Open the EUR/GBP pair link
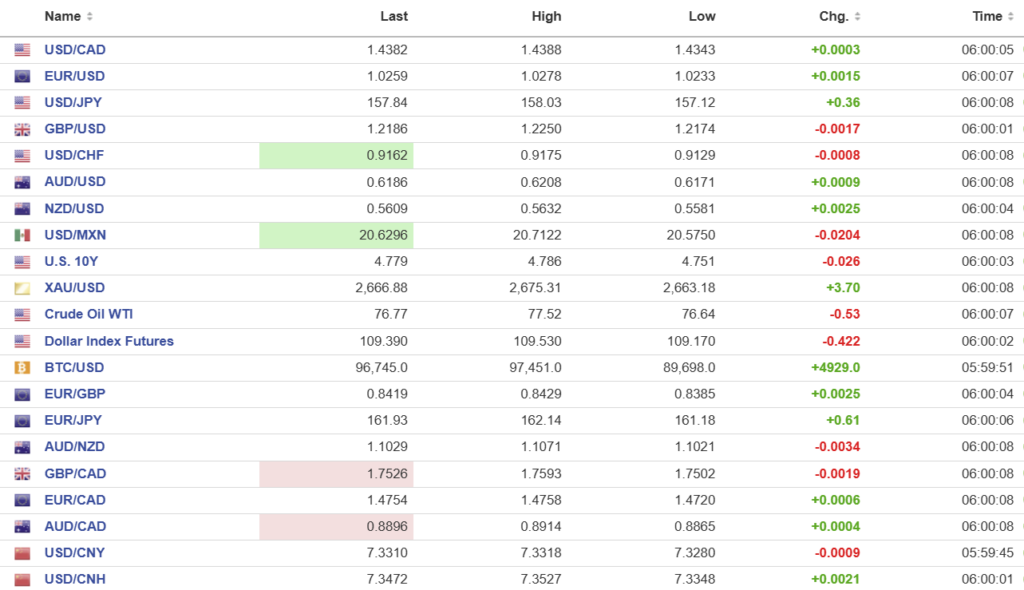 point(75,394)
